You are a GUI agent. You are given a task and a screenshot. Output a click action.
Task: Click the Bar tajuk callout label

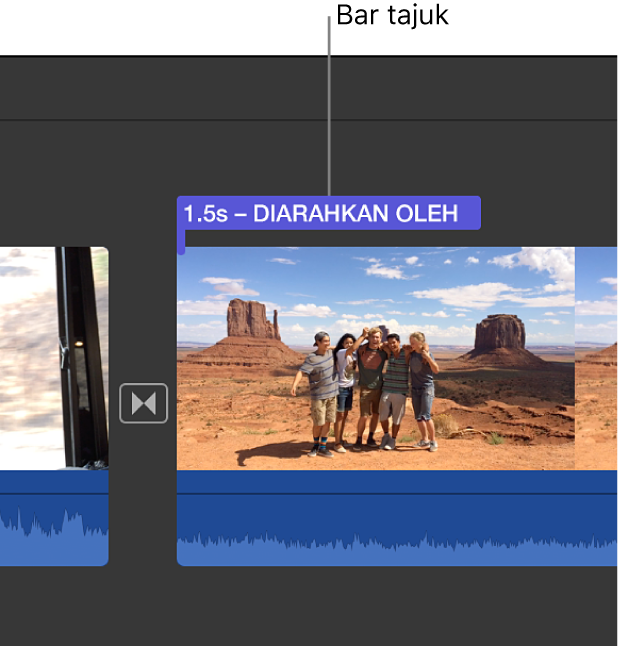point(392,15)
